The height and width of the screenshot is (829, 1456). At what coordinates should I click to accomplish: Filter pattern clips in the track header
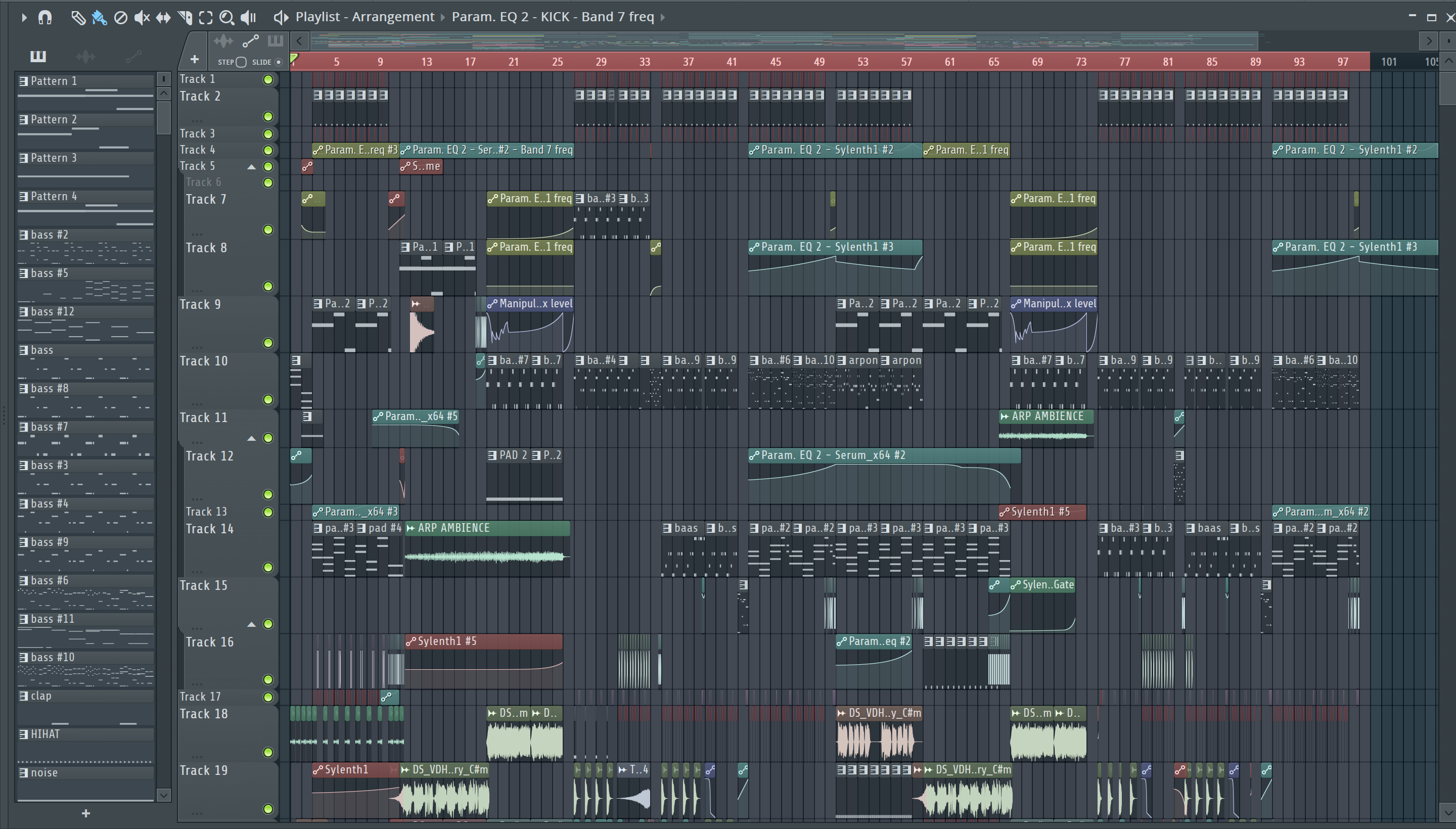[276, 41]
